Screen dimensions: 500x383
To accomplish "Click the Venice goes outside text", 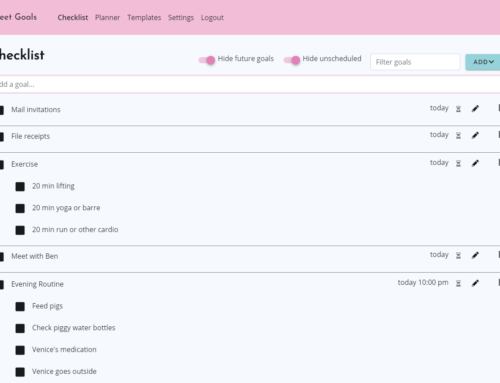I will coord(64,371).
